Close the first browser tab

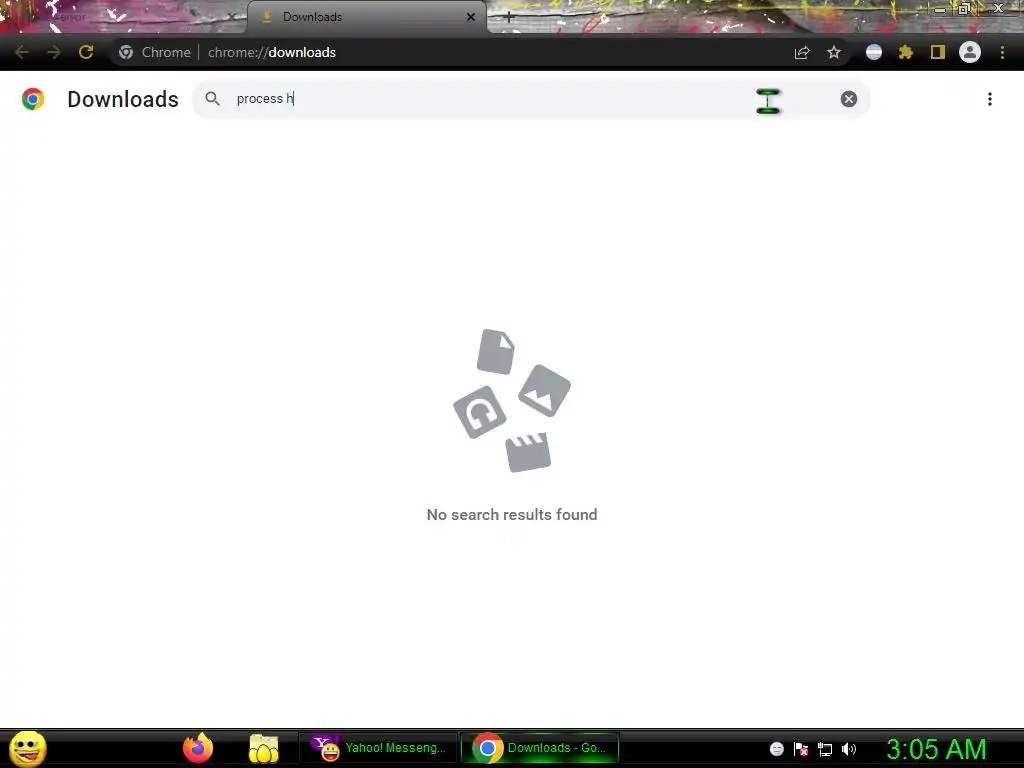point(231,17)
